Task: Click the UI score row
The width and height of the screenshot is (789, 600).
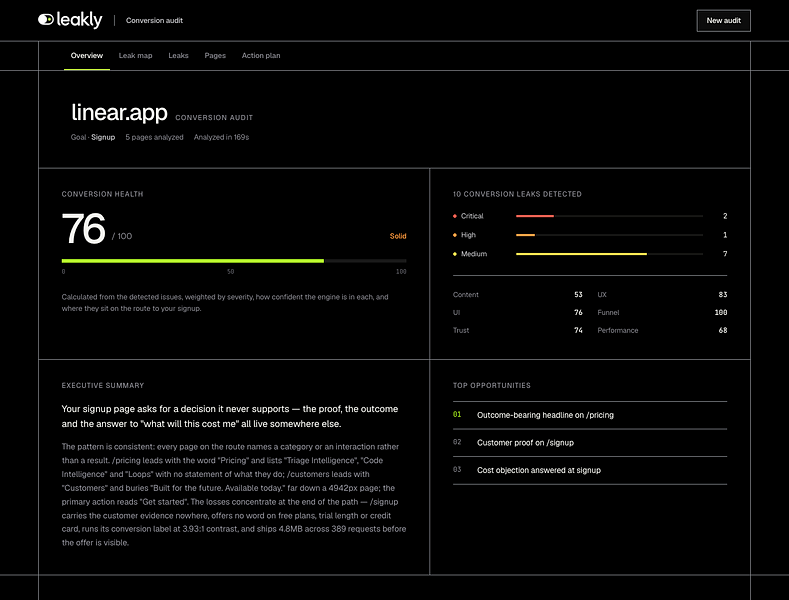Action: (x=518, y=313)
